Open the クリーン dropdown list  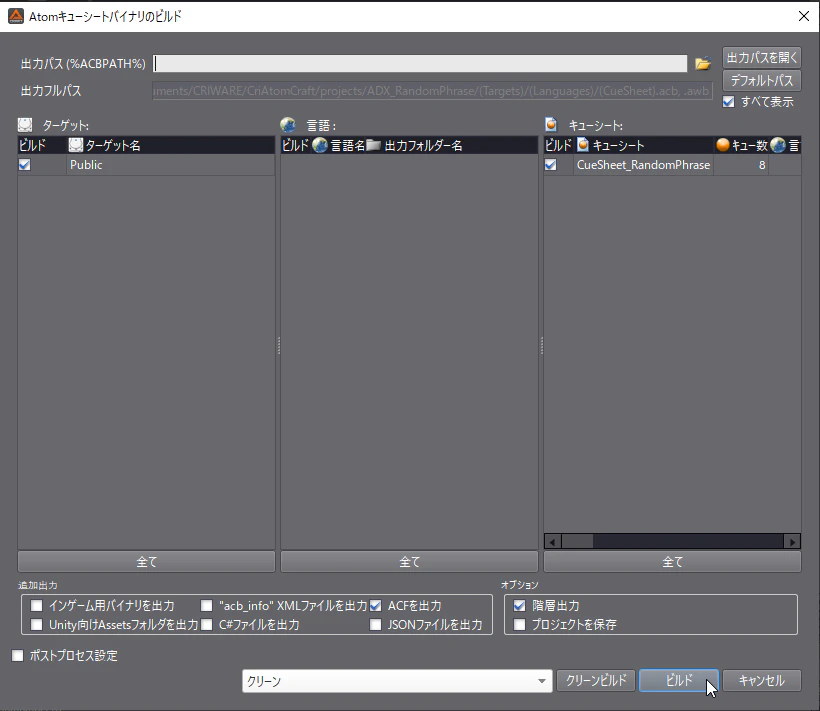coord(397,681)
